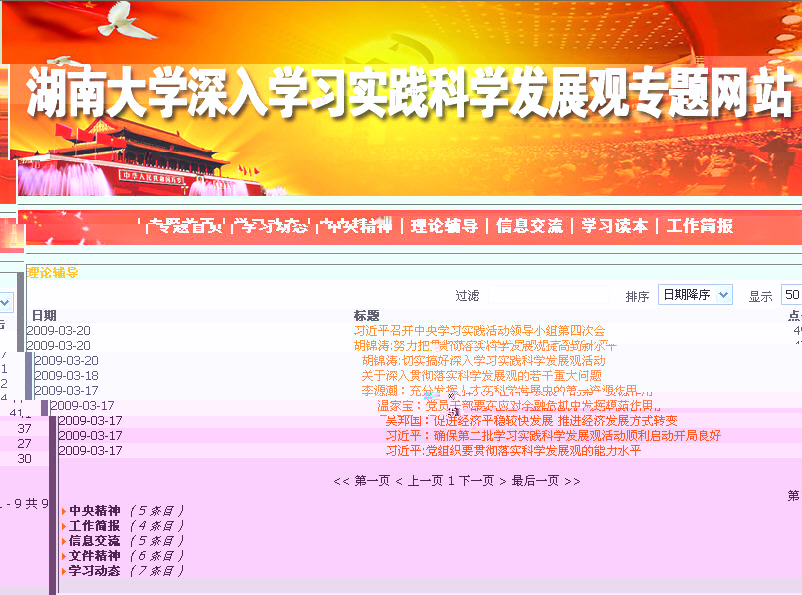Click the arrow icon beside 文件精神 category
This screenshot has height=595, width=802.
tap(64, 556)
